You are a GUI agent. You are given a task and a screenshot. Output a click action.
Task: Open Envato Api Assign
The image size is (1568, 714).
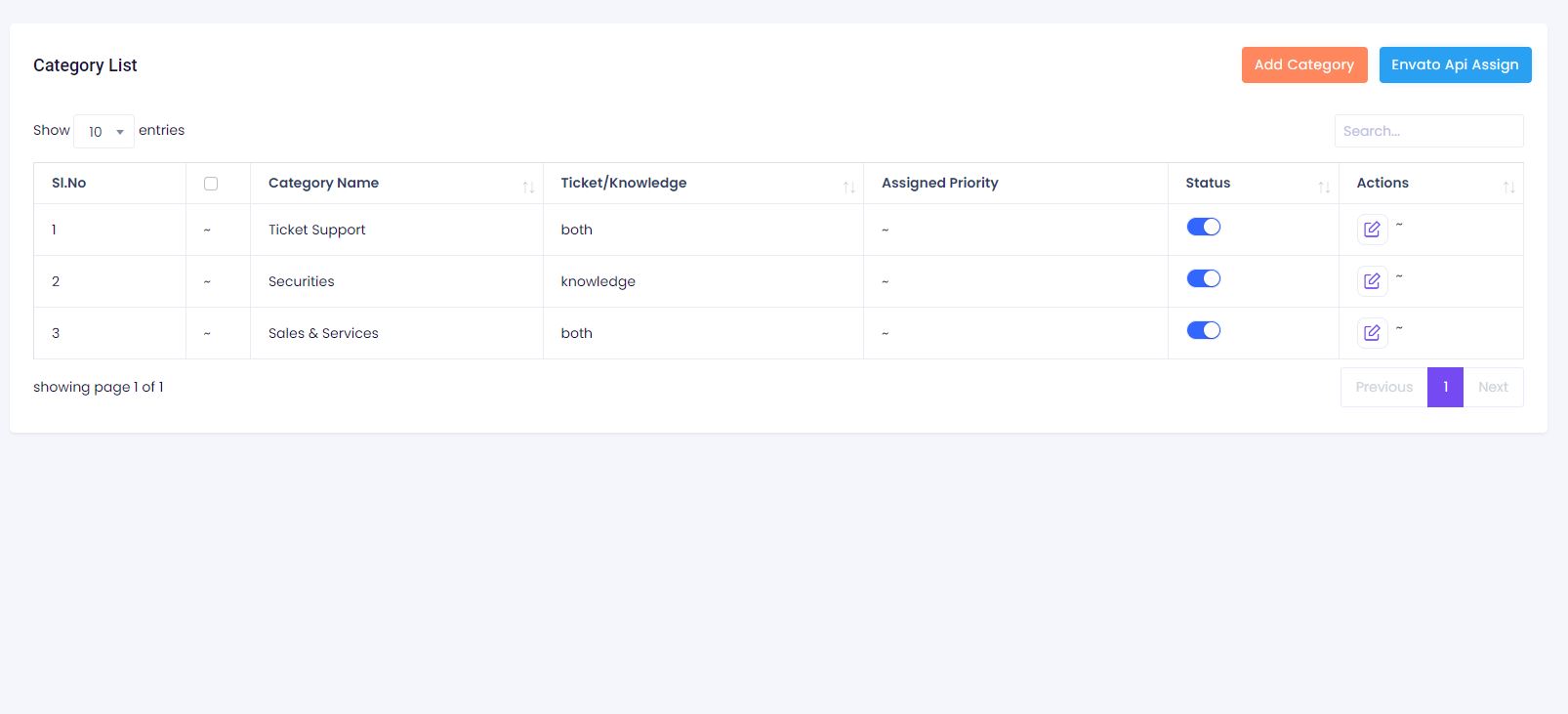point(1455,65)
